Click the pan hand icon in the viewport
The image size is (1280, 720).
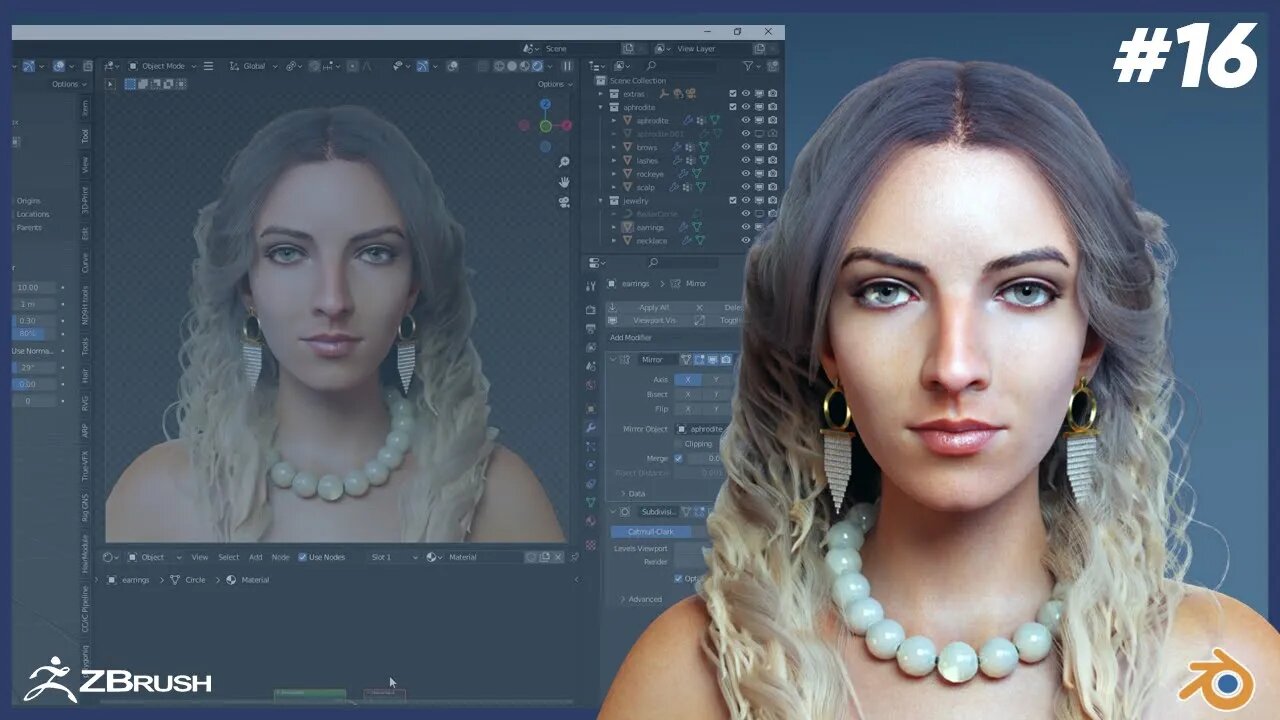(x=564, y=181)
